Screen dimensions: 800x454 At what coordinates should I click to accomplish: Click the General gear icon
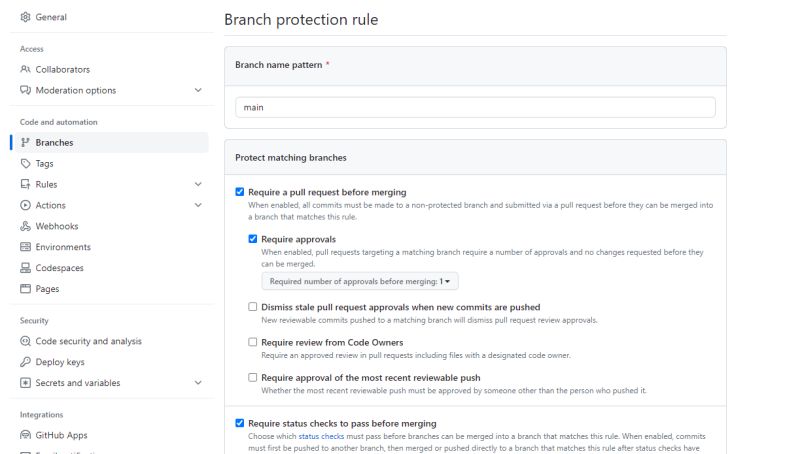[26, 17]
